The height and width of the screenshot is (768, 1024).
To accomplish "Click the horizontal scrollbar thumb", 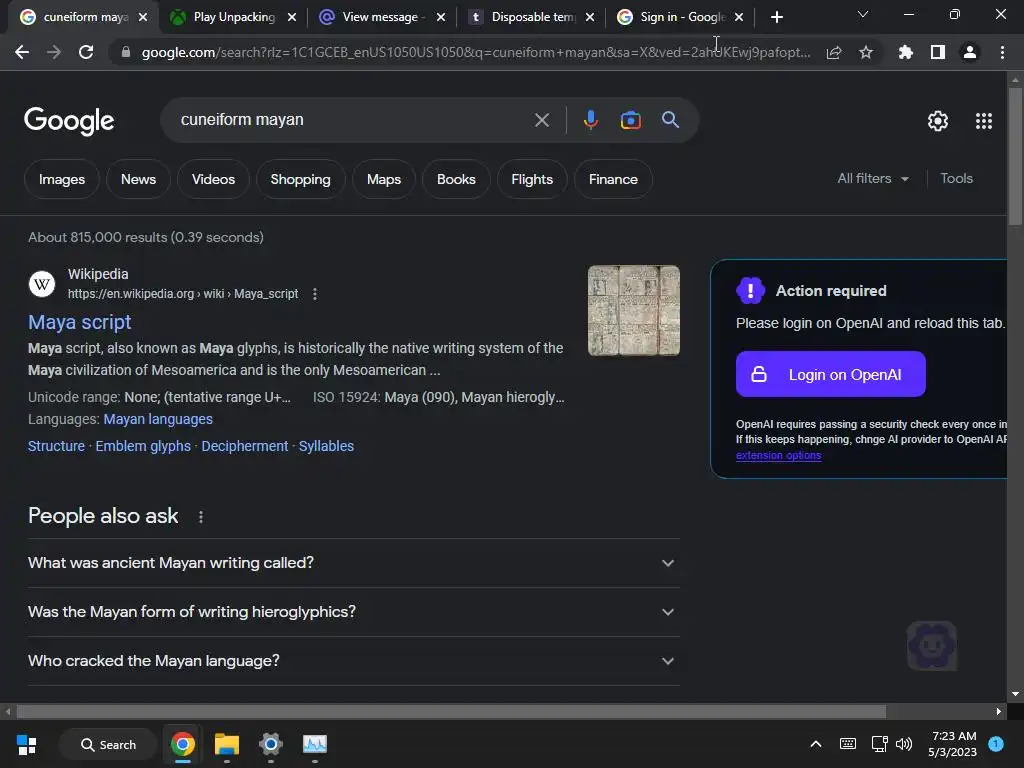I will click(x=451, y=711).
